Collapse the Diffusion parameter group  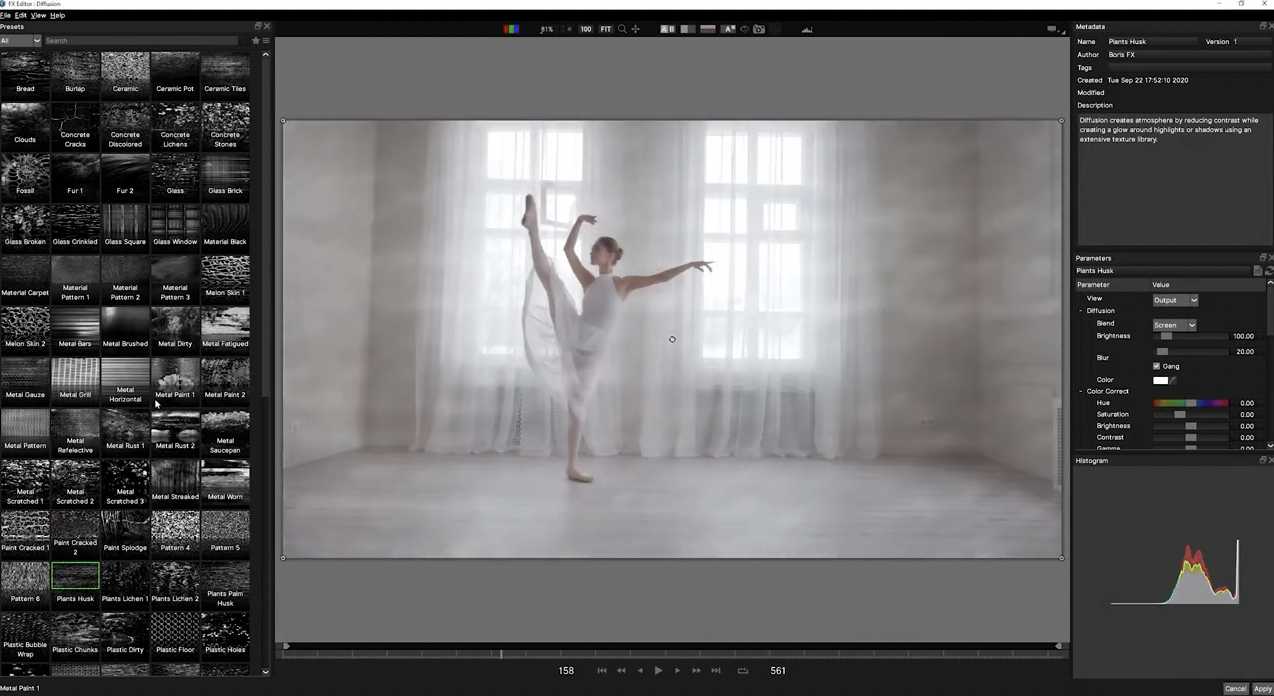click(x=1081, y=310)
